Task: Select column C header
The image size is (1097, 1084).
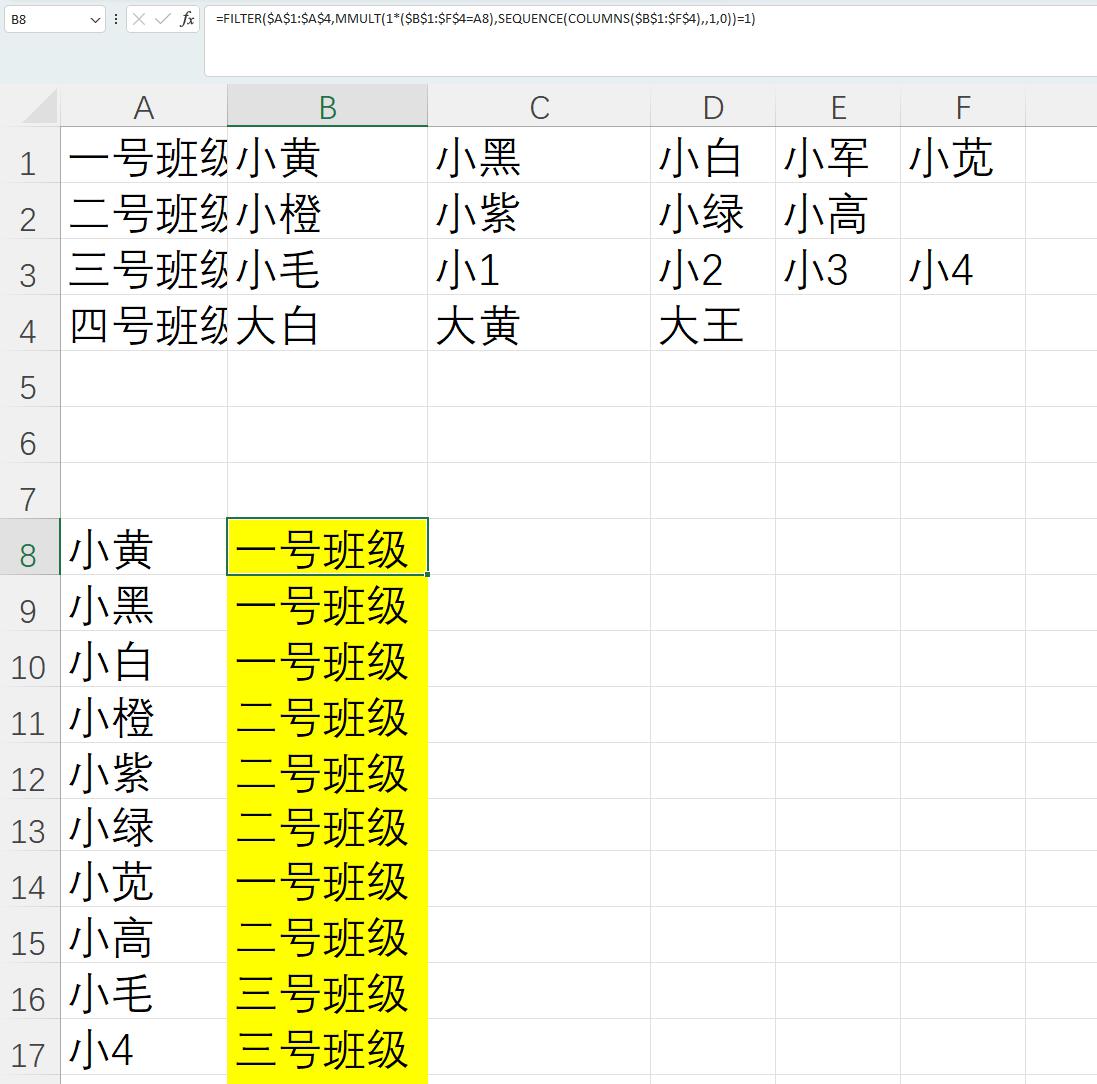Action: coord(539,106)
